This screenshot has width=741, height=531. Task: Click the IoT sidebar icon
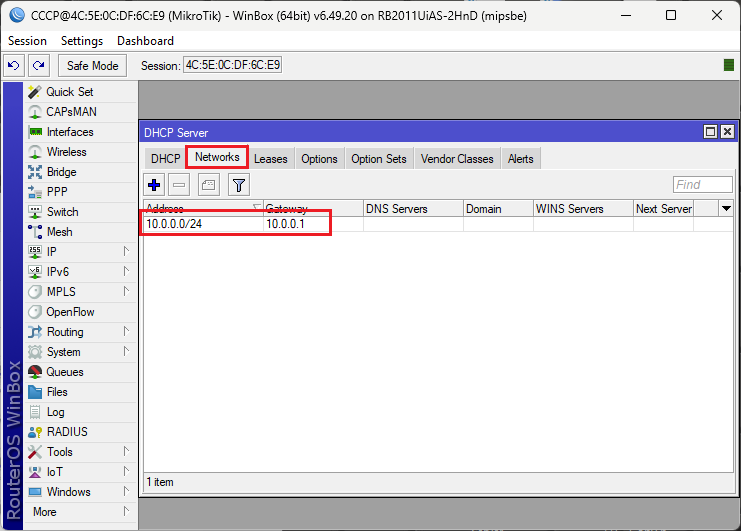coord(34,472)
